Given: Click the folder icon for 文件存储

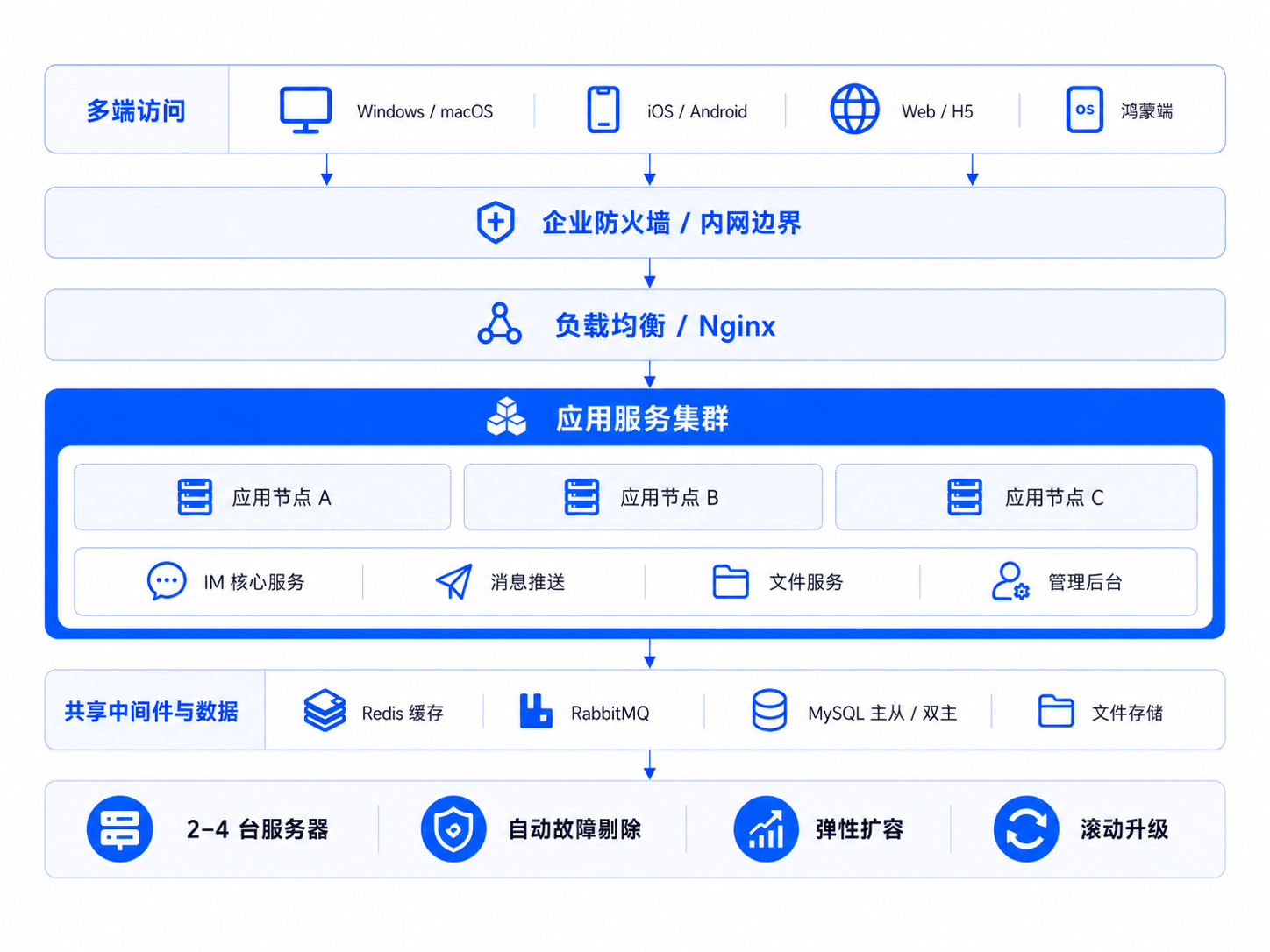Looking at the screenshot, I should 1056,711.
